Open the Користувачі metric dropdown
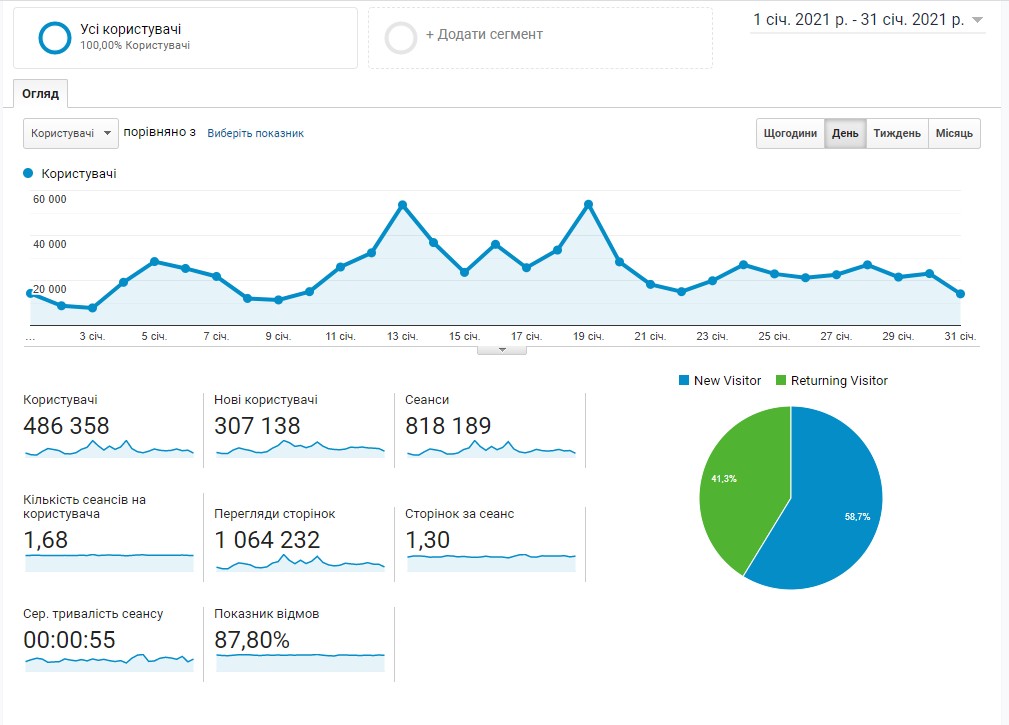1009x725 pixels. (x=70, y=133)
